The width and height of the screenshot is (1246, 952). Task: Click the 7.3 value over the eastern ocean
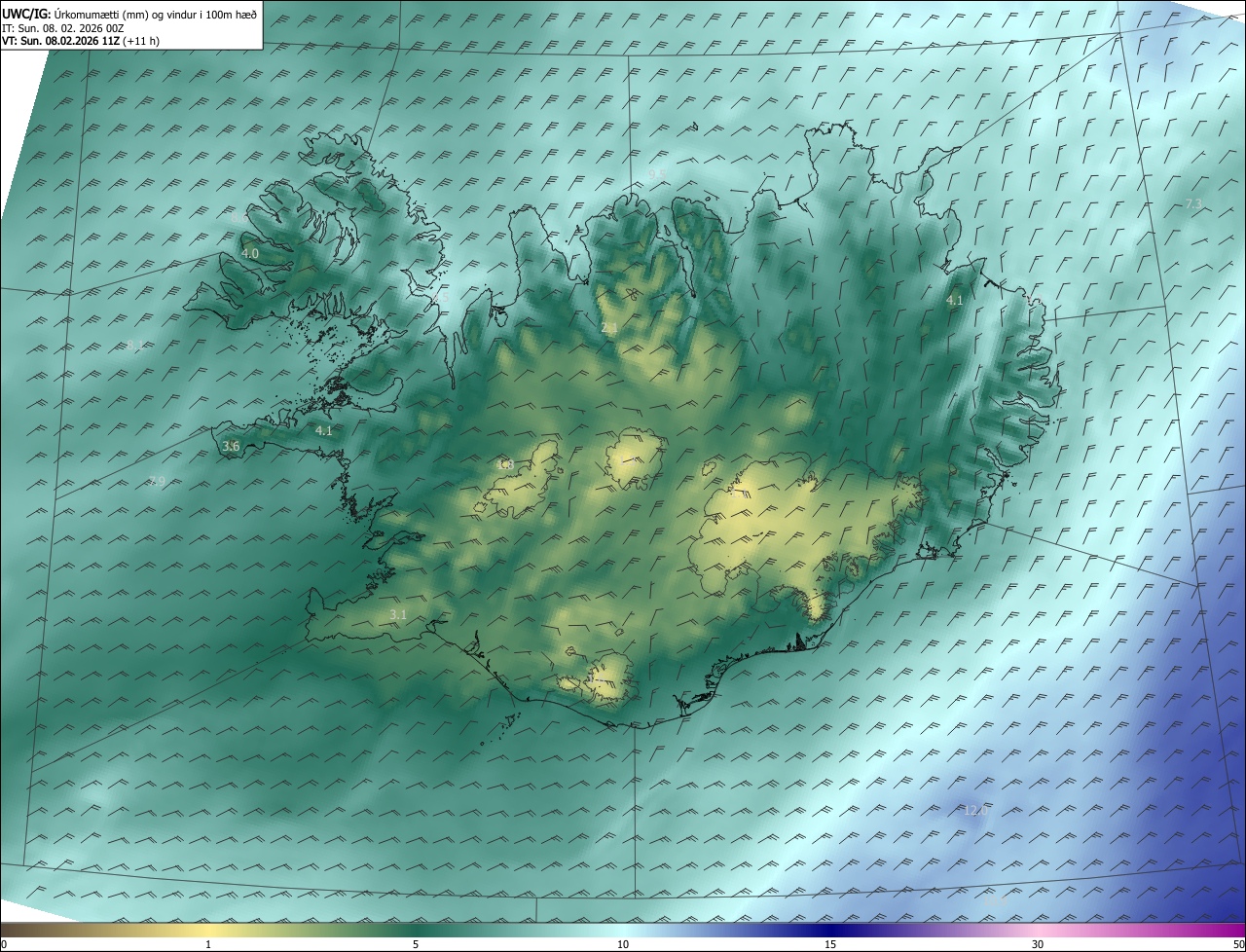(x=1194, y=203)
